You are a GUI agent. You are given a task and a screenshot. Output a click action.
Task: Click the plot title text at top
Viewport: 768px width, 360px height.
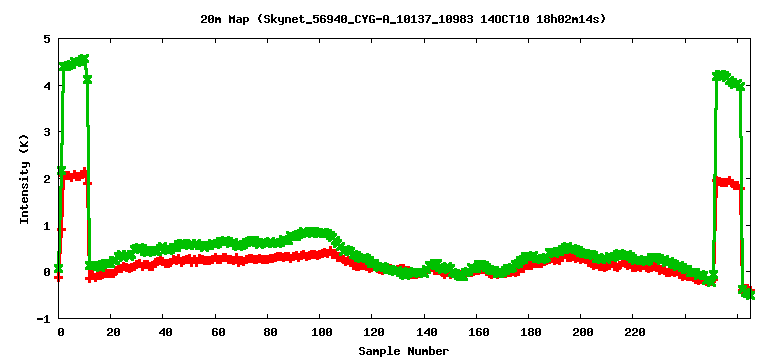tap(403, 20)
